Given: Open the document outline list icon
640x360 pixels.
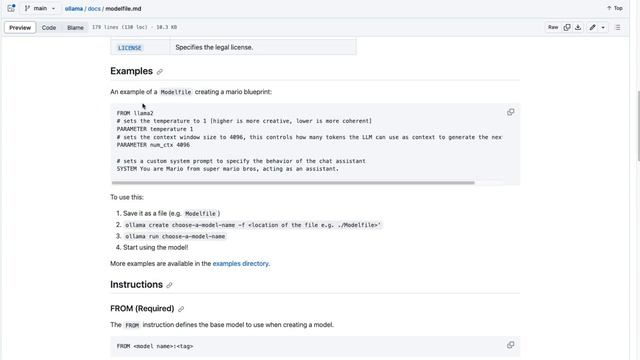Looking at the screenshot, I should 618,27.
